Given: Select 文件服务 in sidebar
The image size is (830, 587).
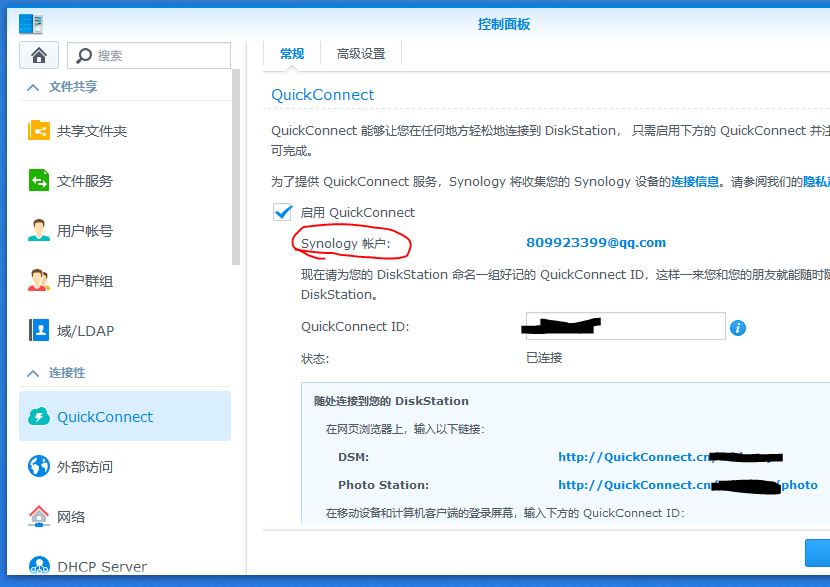Looking at the screenshot, I should [85, 181].
